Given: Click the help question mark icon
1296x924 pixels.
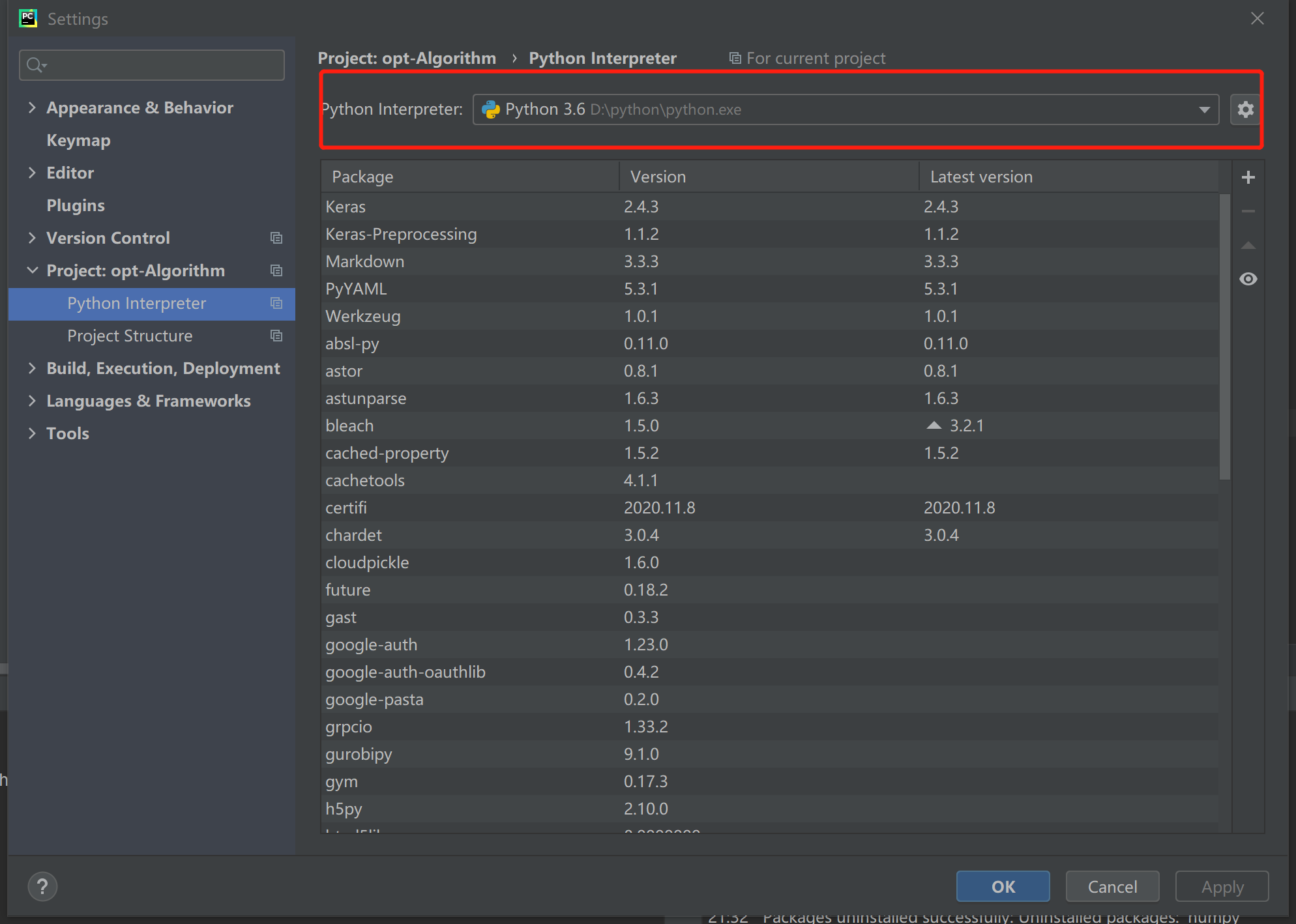Looking at the screenshot, I should point(42,886).
